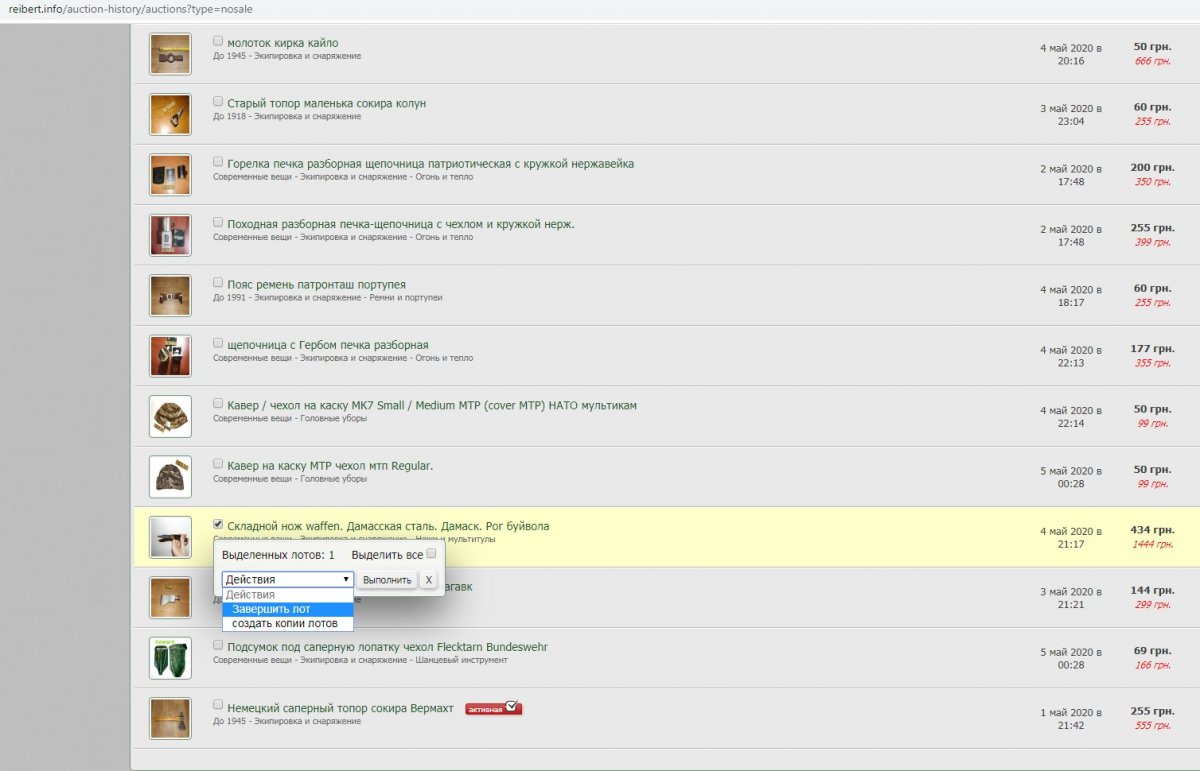Expand the 'Действия' actions dropdown
1200x771 pixels.
click(x=288, y=579)
